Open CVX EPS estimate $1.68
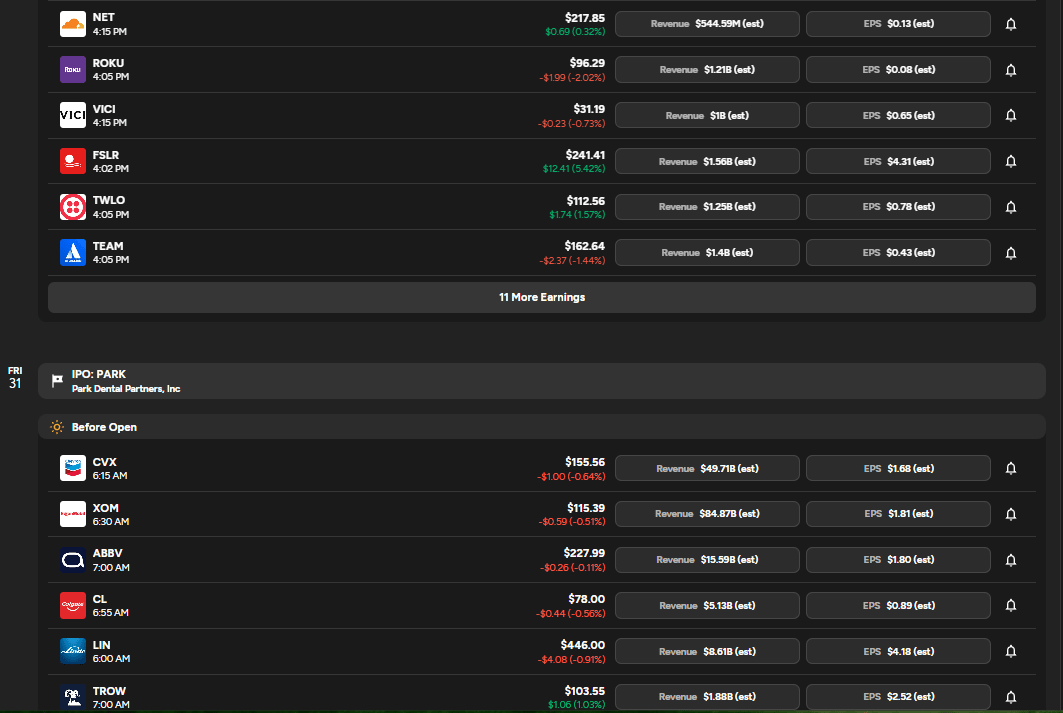Screen dimensions: 1063x713 point(898,468)
